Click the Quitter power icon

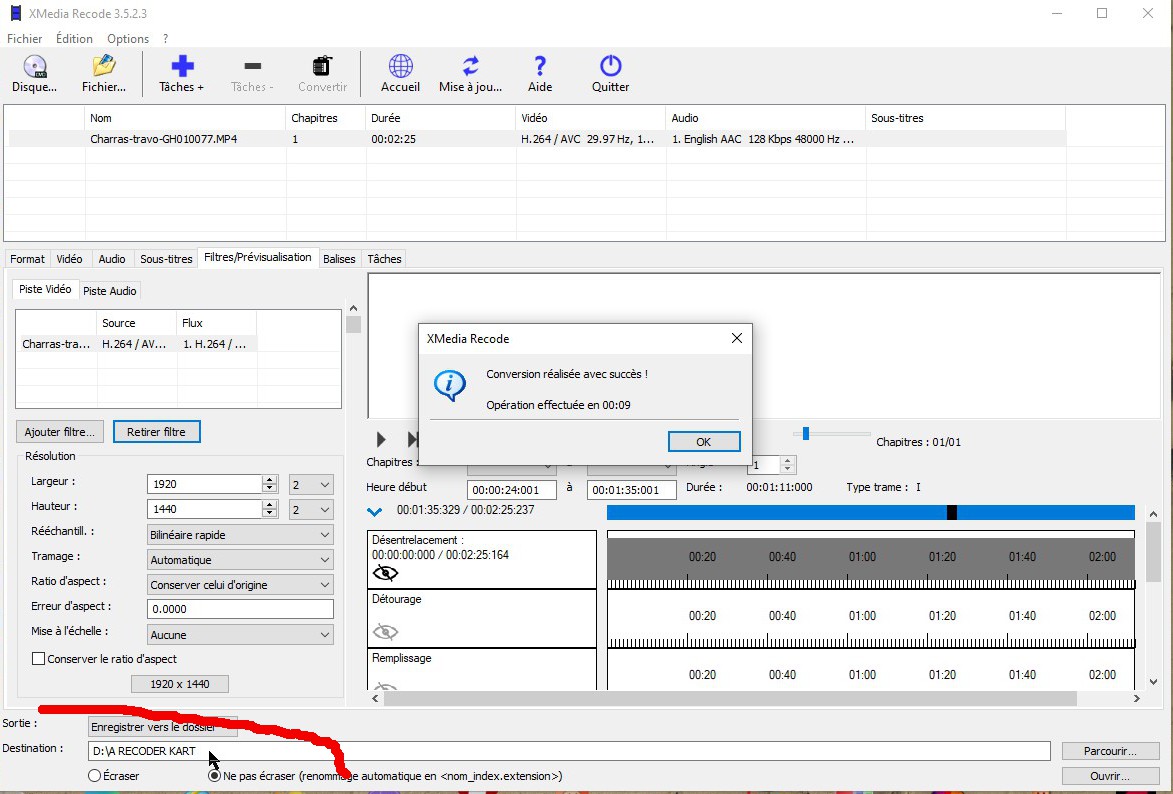pos(610,73)
